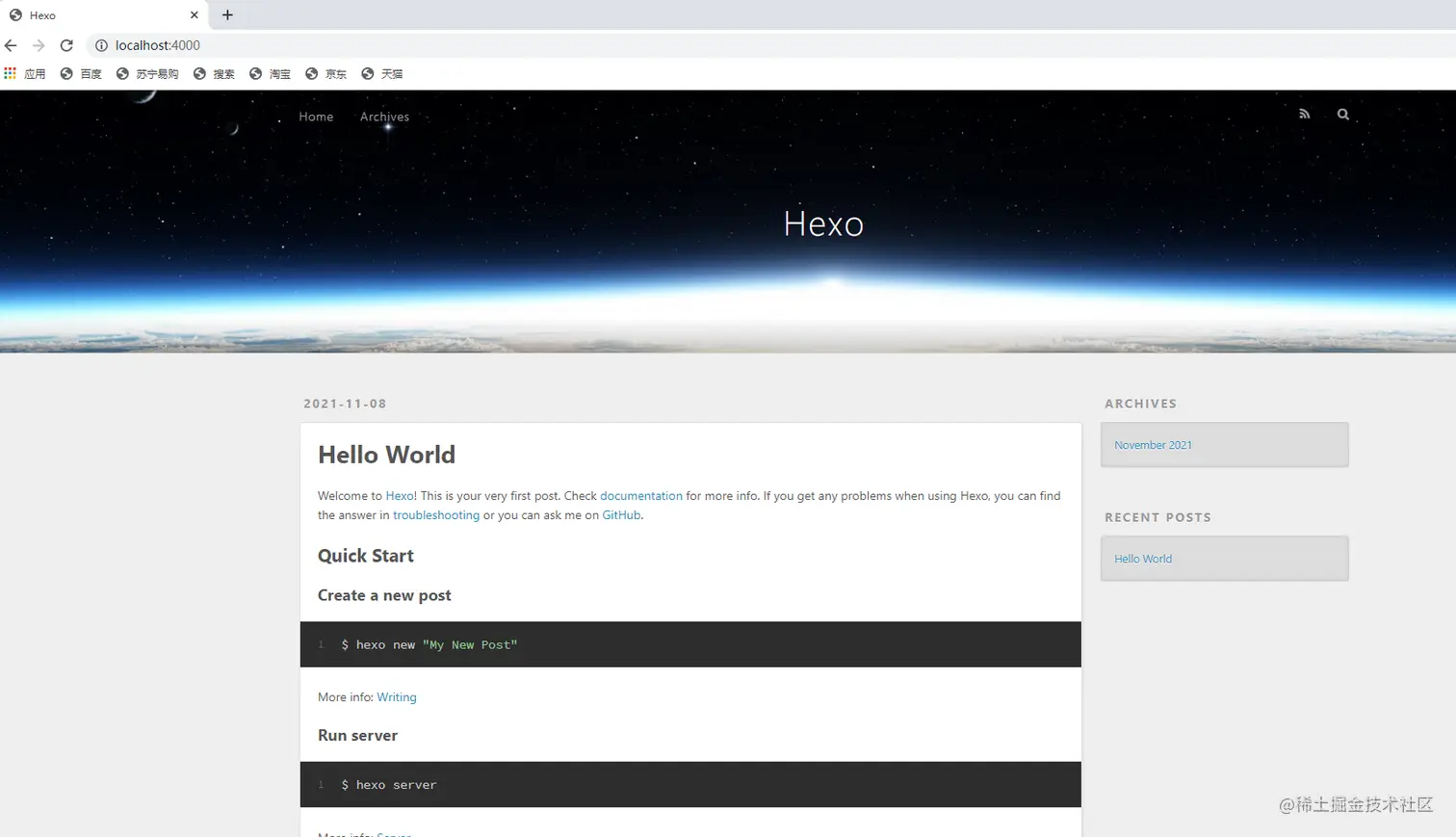Viewport: 1456px width, 837px height.
Task: Open the Writing more info link
Action: pyautogui.click(x=397, y=697)
